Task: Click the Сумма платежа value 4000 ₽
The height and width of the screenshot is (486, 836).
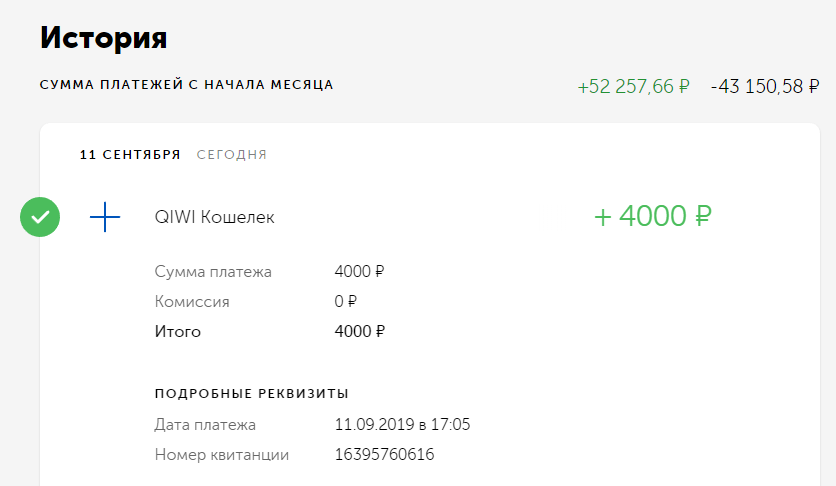Action: 359,271
